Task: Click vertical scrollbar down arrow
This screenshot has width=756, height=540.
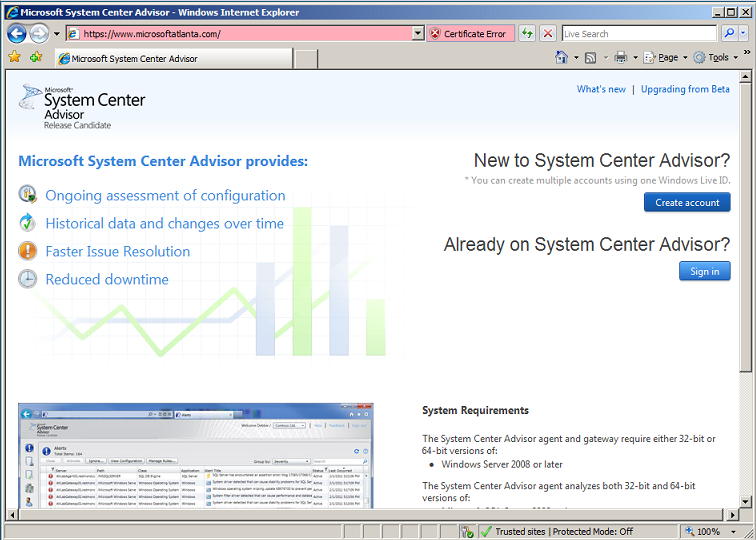Action: coord(745,502)
